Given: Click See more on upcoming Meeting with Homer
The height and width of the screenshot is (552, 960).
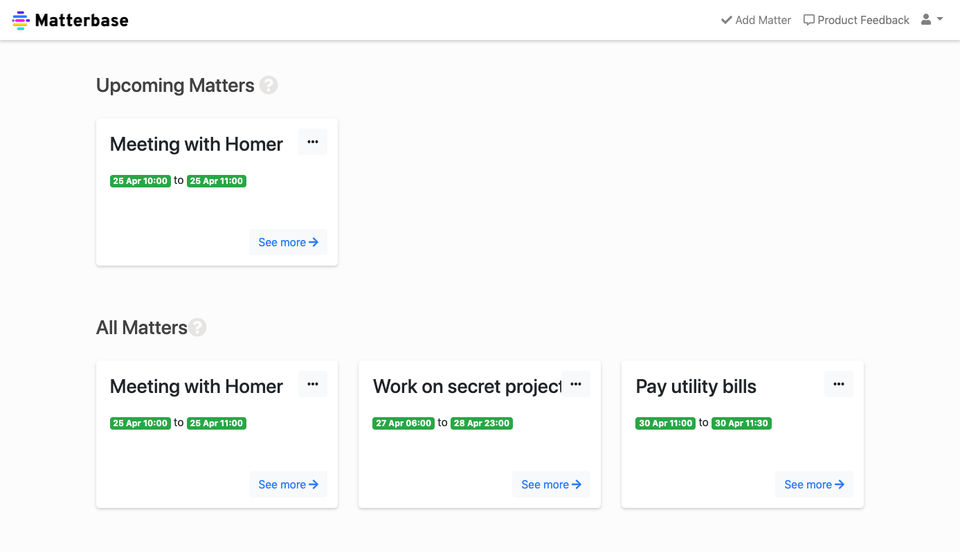Looking at the screenshot, I should (x=288, y=242).
